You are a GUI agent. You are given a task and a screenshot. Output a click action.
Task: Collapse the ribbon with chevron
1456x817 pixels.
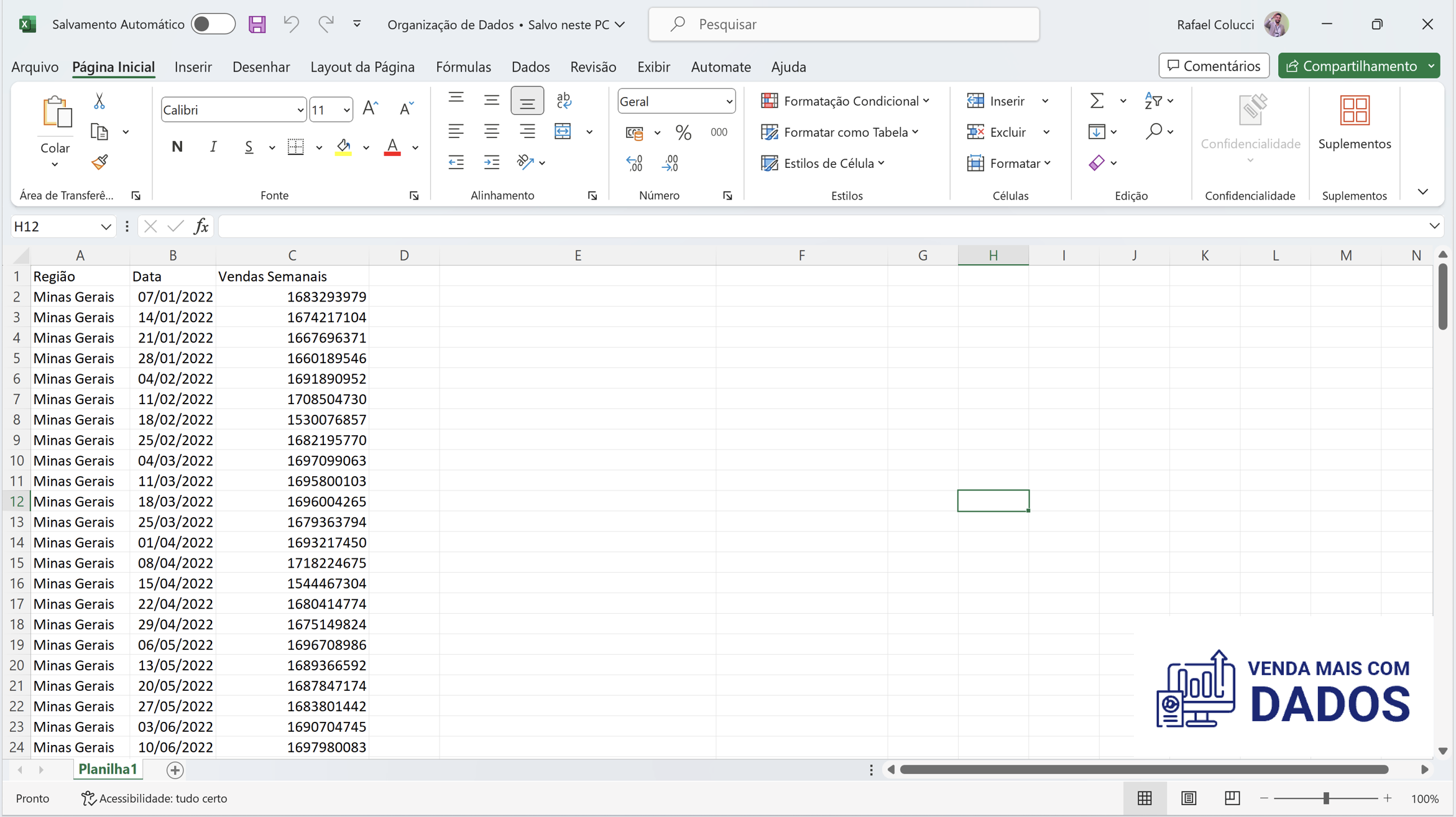(x=1423, y=191)
